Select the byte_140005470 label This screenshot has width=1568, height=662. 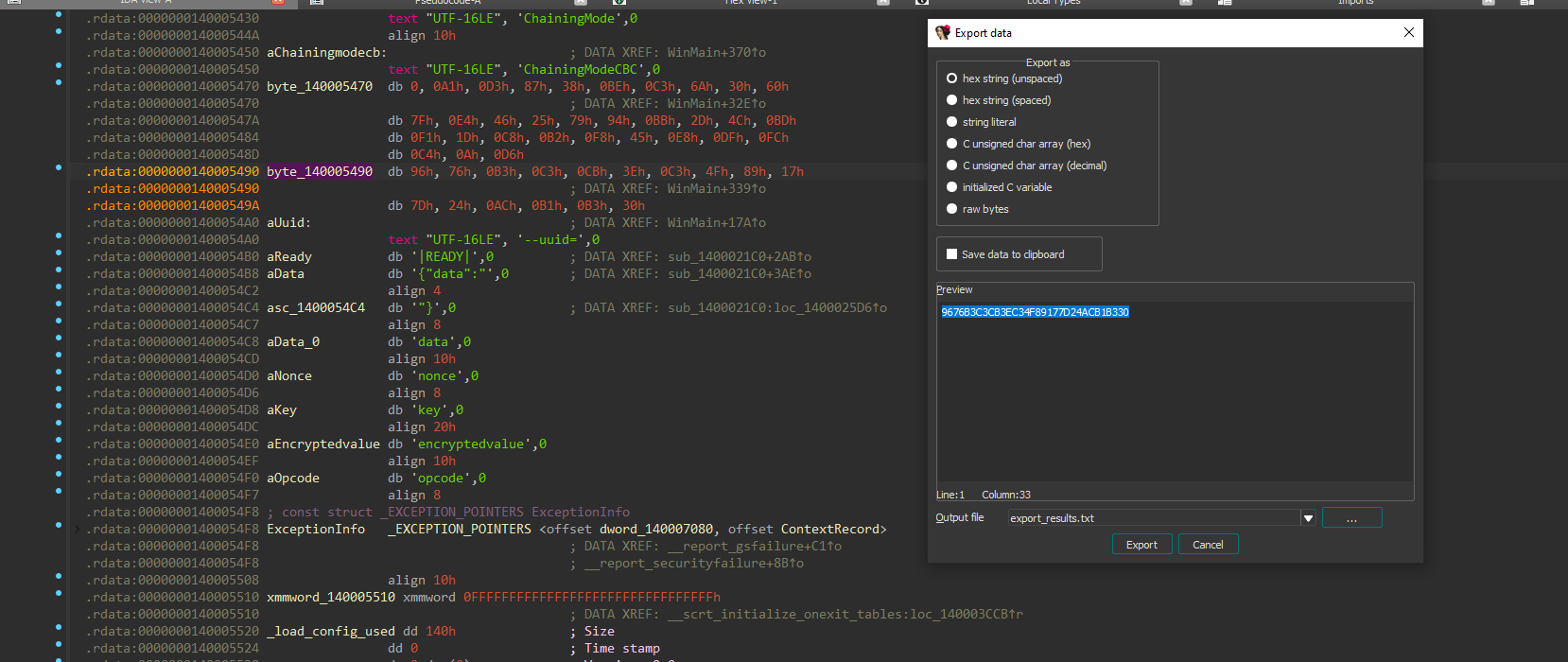(320, 86)
